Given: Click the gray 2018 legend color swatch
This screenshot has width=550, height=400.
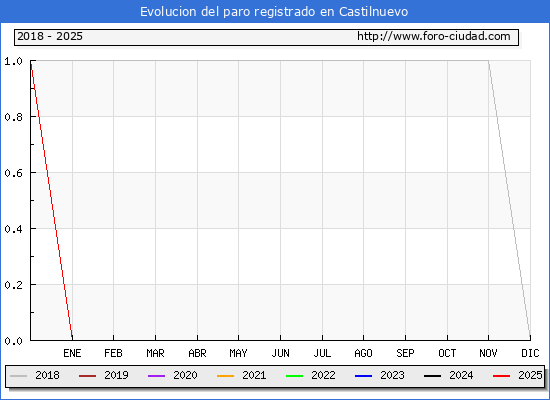Looking at the screenshot, I should [x=19, y=376].
